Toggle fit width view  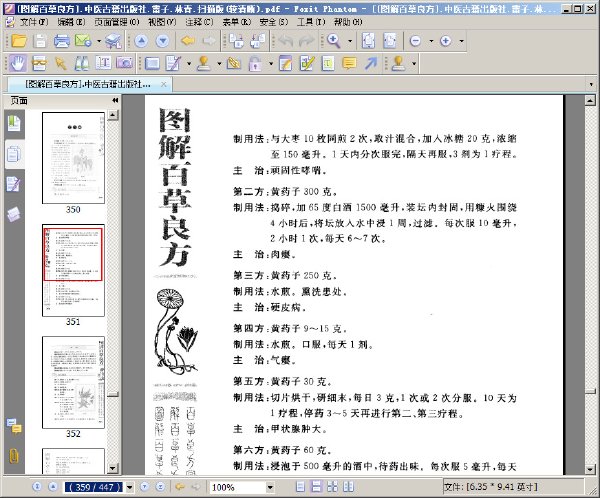[x=390, y=41]
